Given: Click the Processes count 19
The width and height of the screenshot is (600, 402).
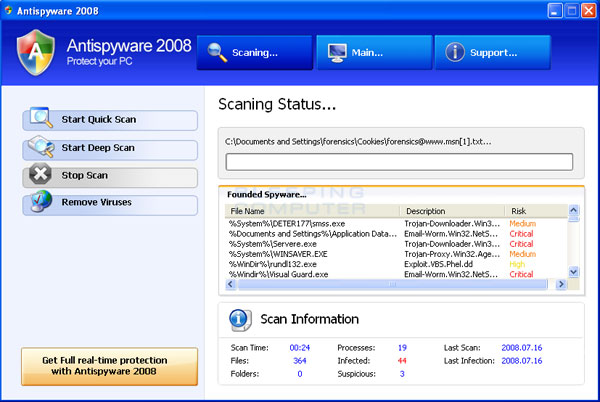Looking at the screenshot, I should point(402,348).
